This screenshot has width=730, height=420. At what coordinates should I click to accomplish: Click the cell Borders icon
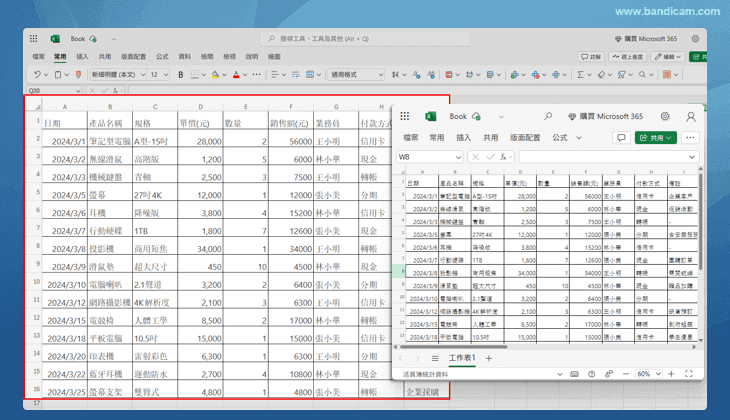tap(195, 75)
